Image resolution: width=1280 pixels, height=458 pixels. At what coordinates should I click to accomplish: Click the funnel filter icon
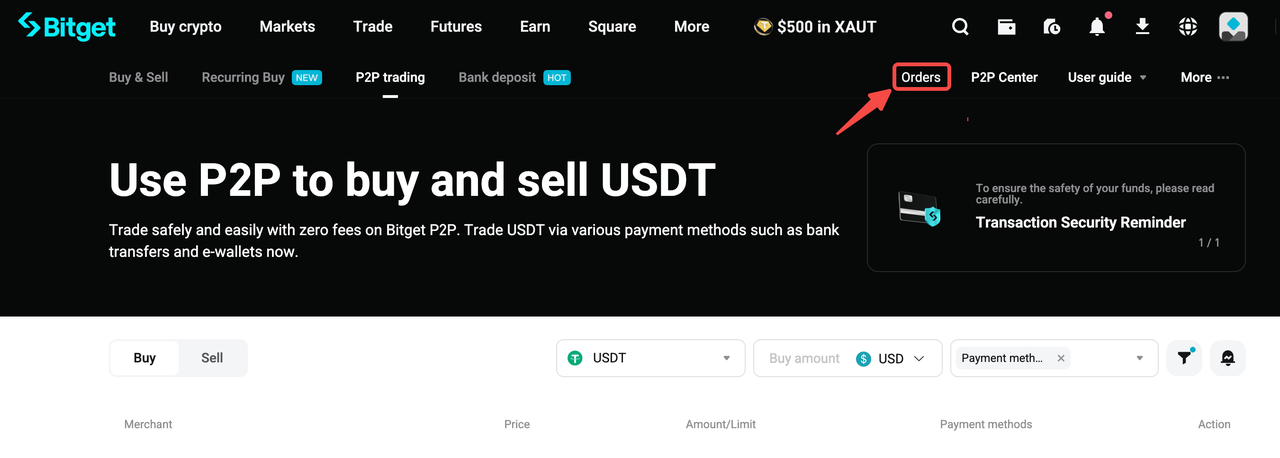(x=1184, y=358)
